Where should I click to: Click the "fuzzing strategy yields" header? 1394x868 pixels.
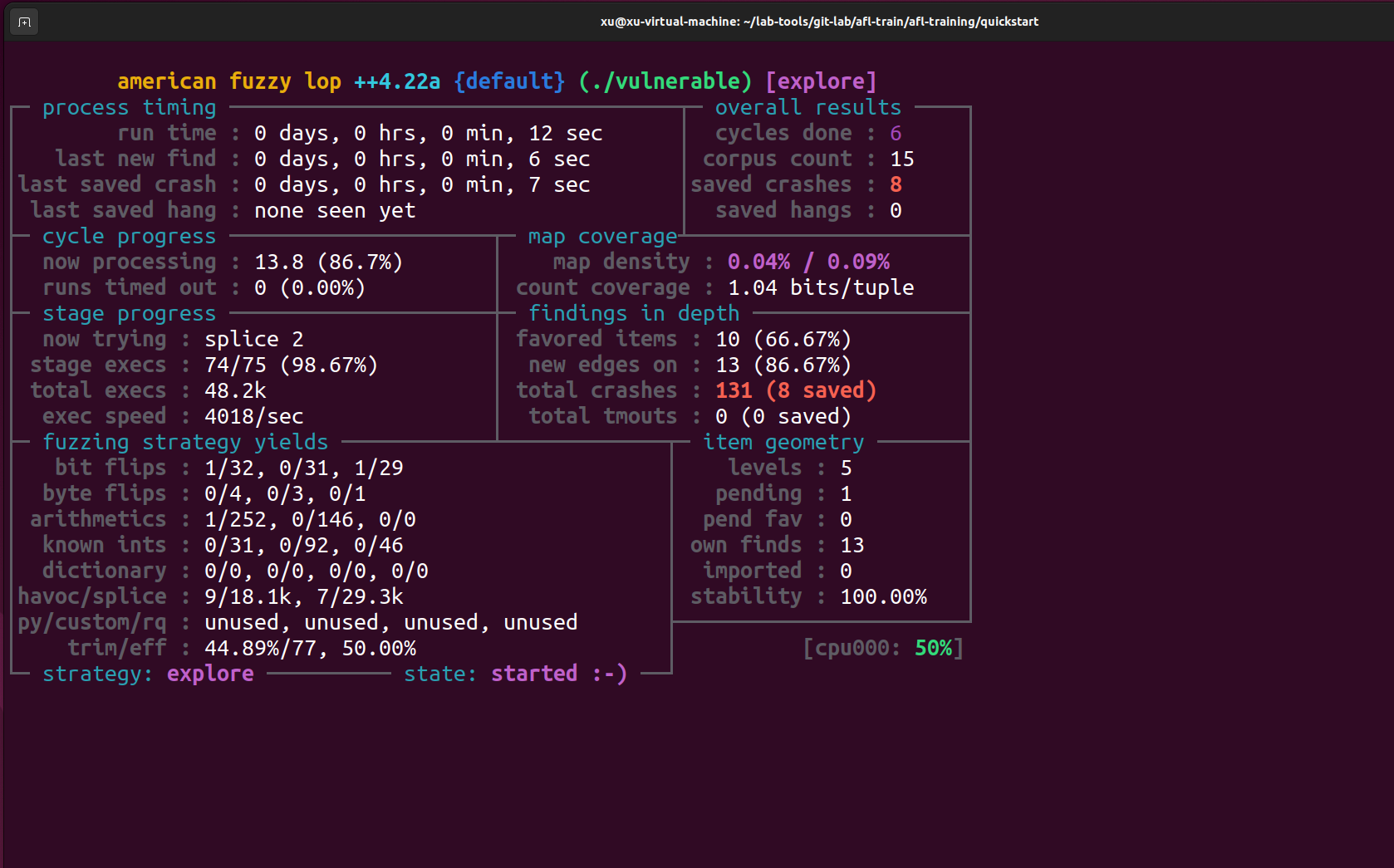pyautogui.click(x=185, y=442)
